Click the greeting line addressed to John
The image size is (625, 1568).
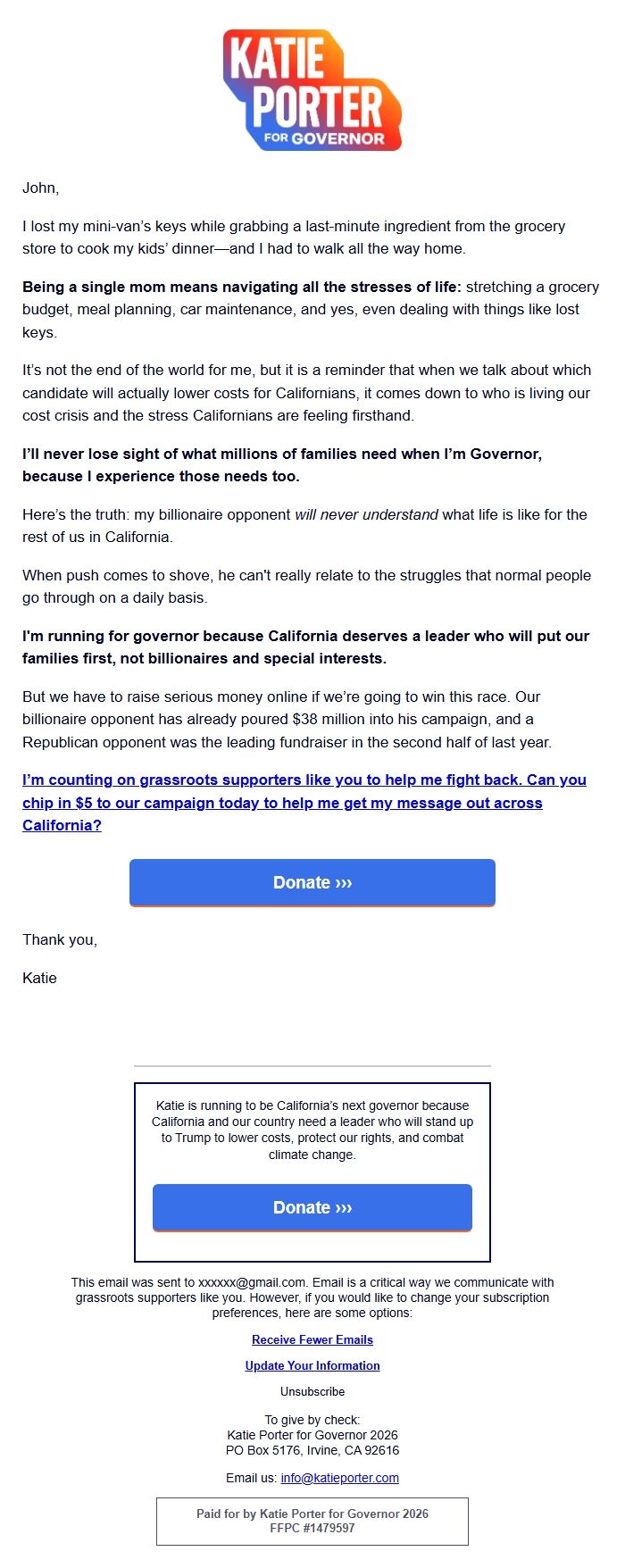[x=38, y=188]
